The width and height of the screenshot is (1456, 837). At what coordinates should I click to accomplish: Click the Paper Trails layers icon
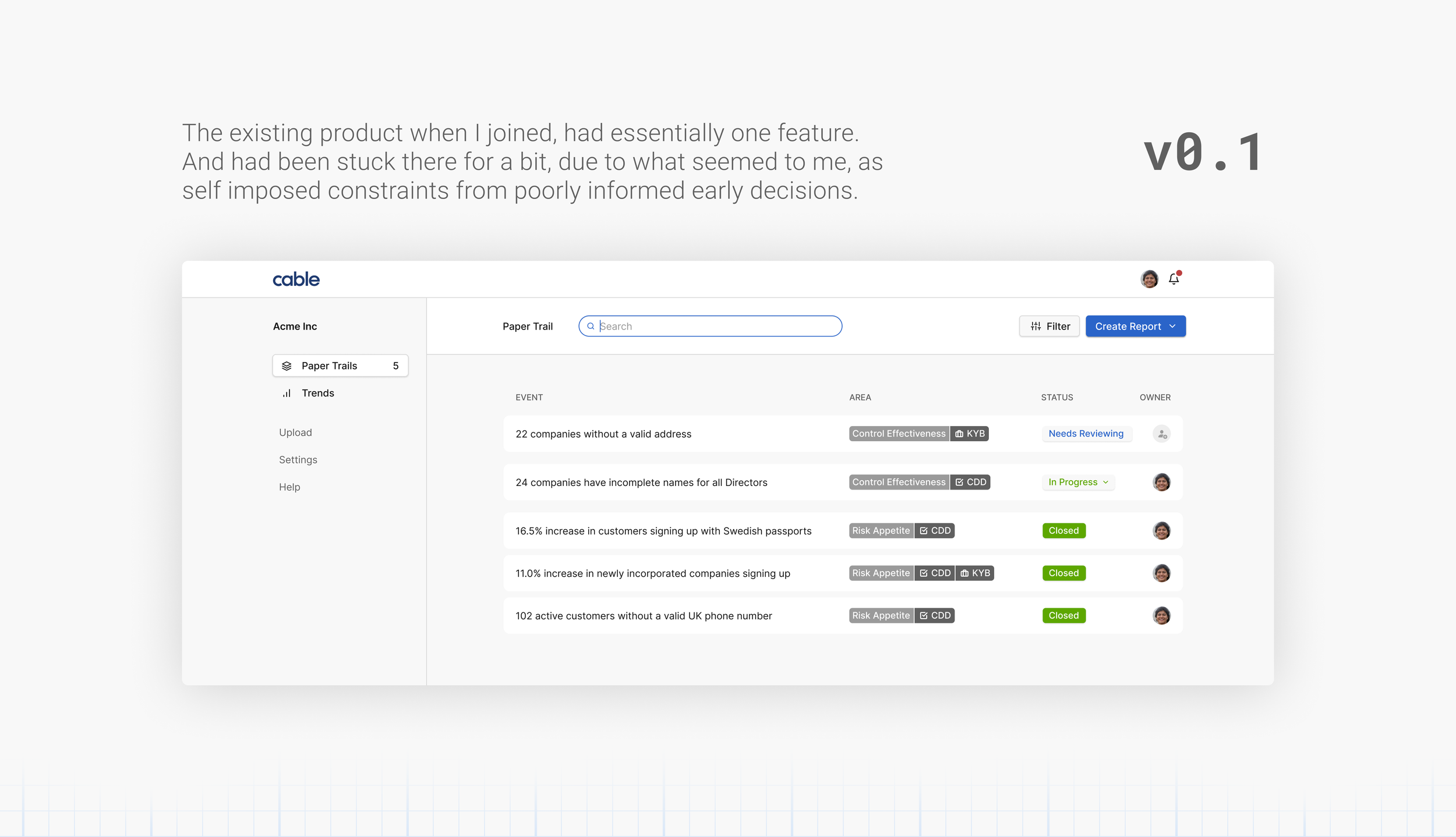287,366
